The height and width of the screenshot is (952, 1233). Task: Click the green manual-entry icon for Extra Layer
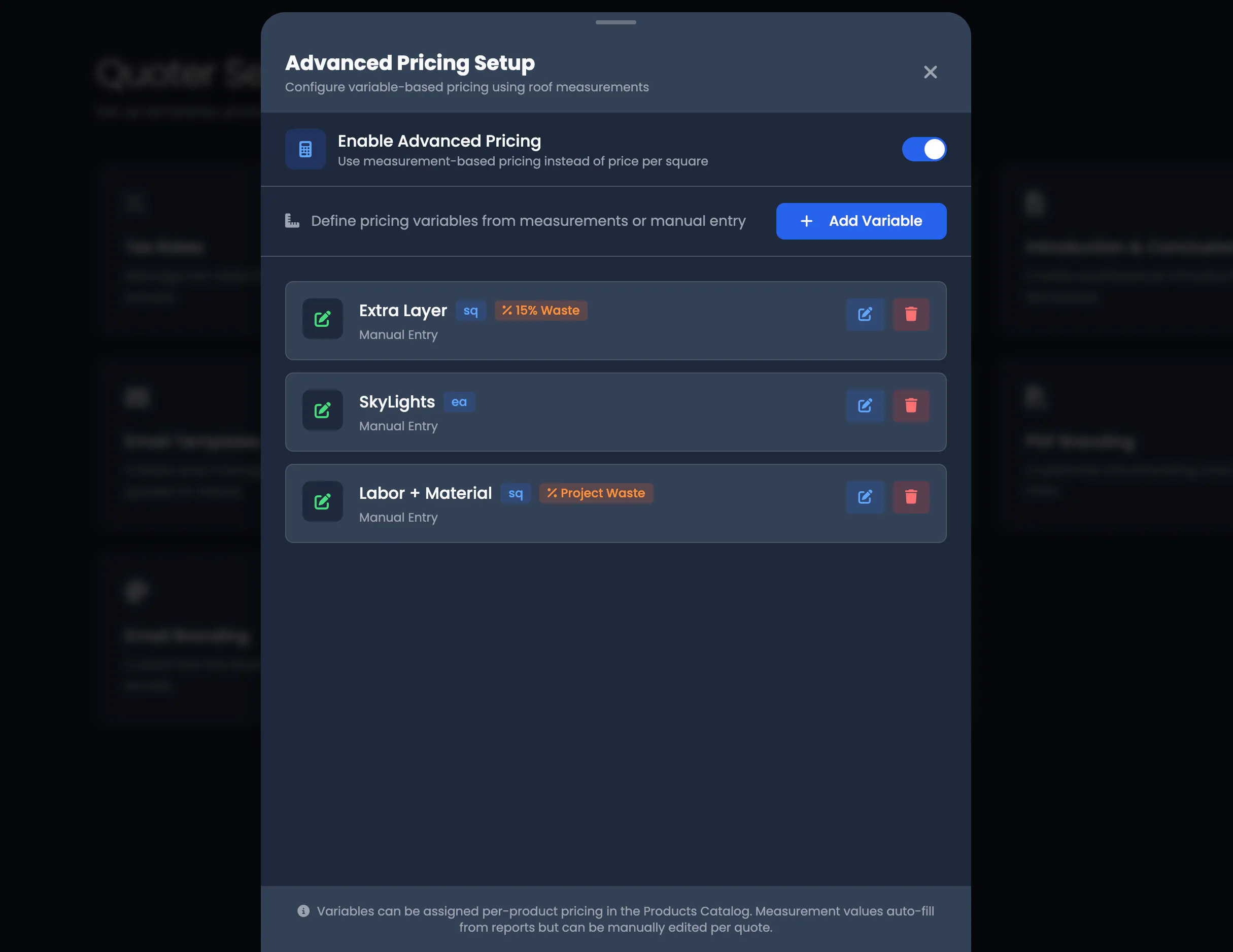point(322,319)
